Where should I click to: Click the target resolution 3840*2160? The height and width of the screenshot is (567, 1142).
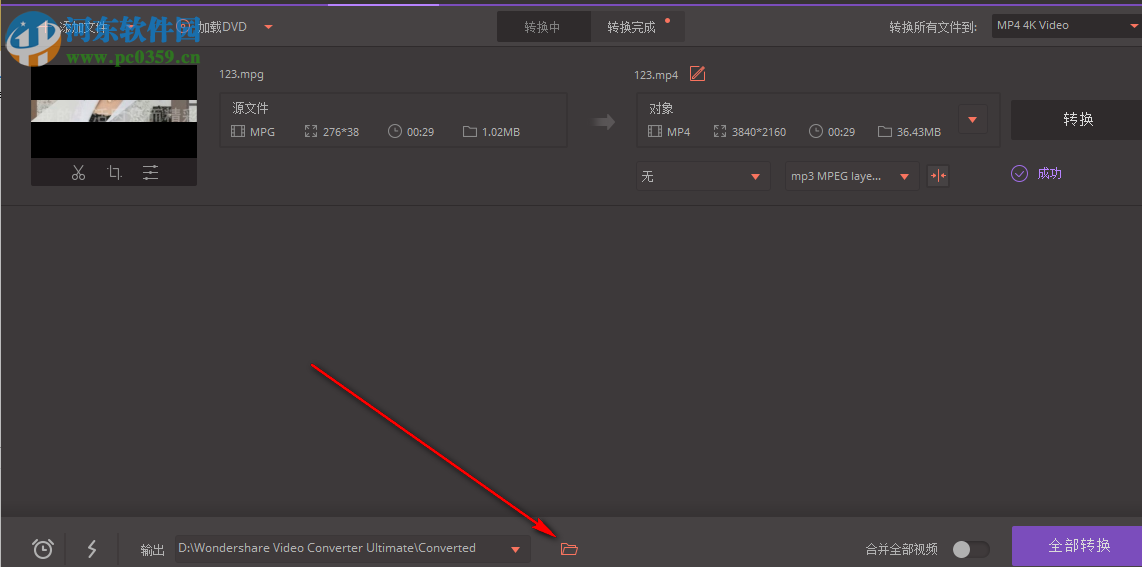point(757,132)
